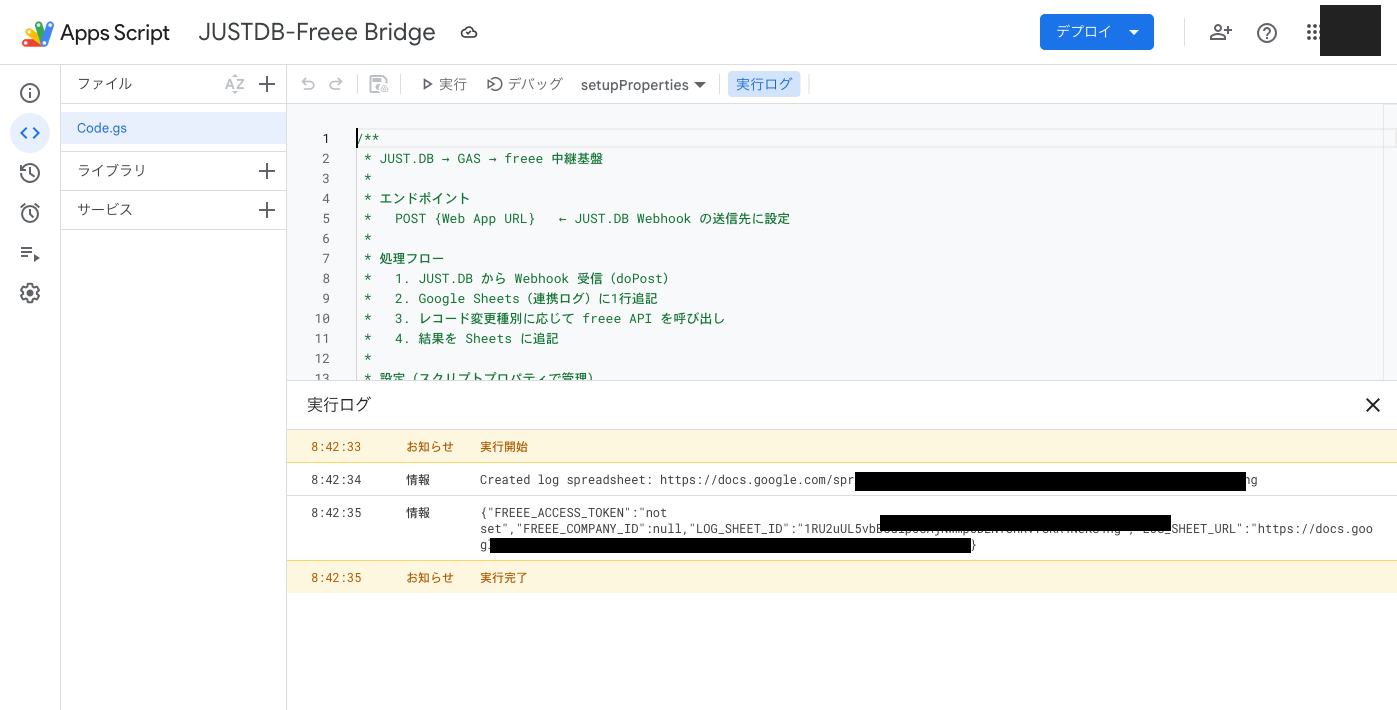Click the Created log spreadsheet log entry
1397x710 pixels.
coord(842,480)
